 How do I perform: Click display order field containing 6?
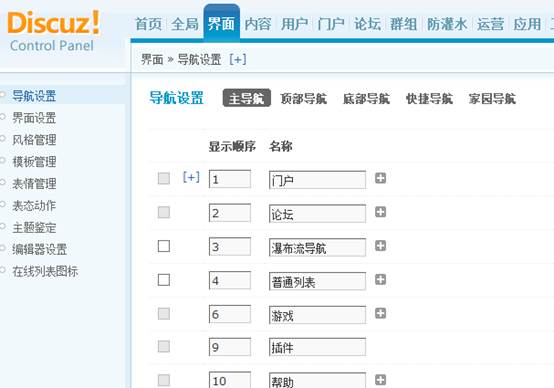coord(230,314)
